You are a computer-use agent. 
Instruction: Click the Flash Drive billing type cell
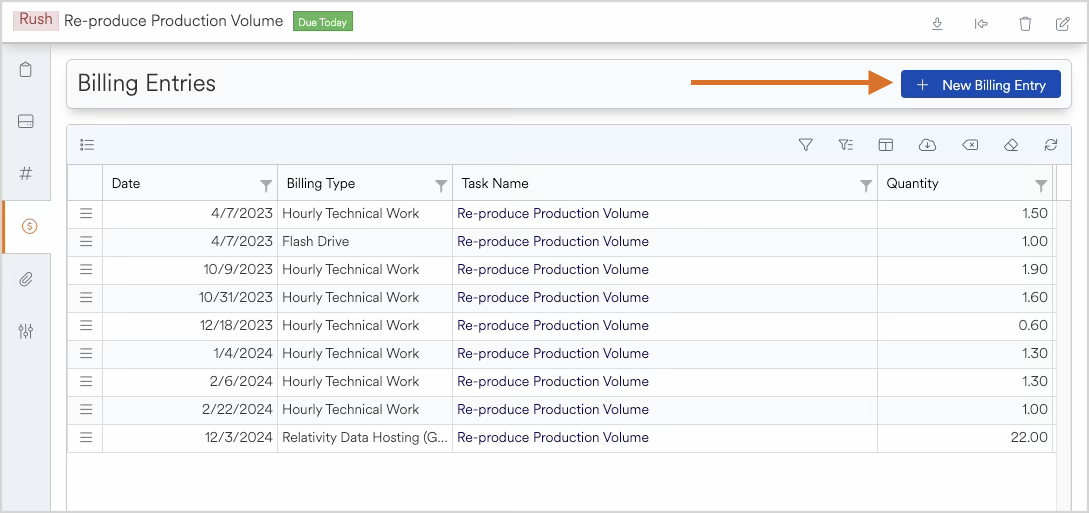(365, 242)
